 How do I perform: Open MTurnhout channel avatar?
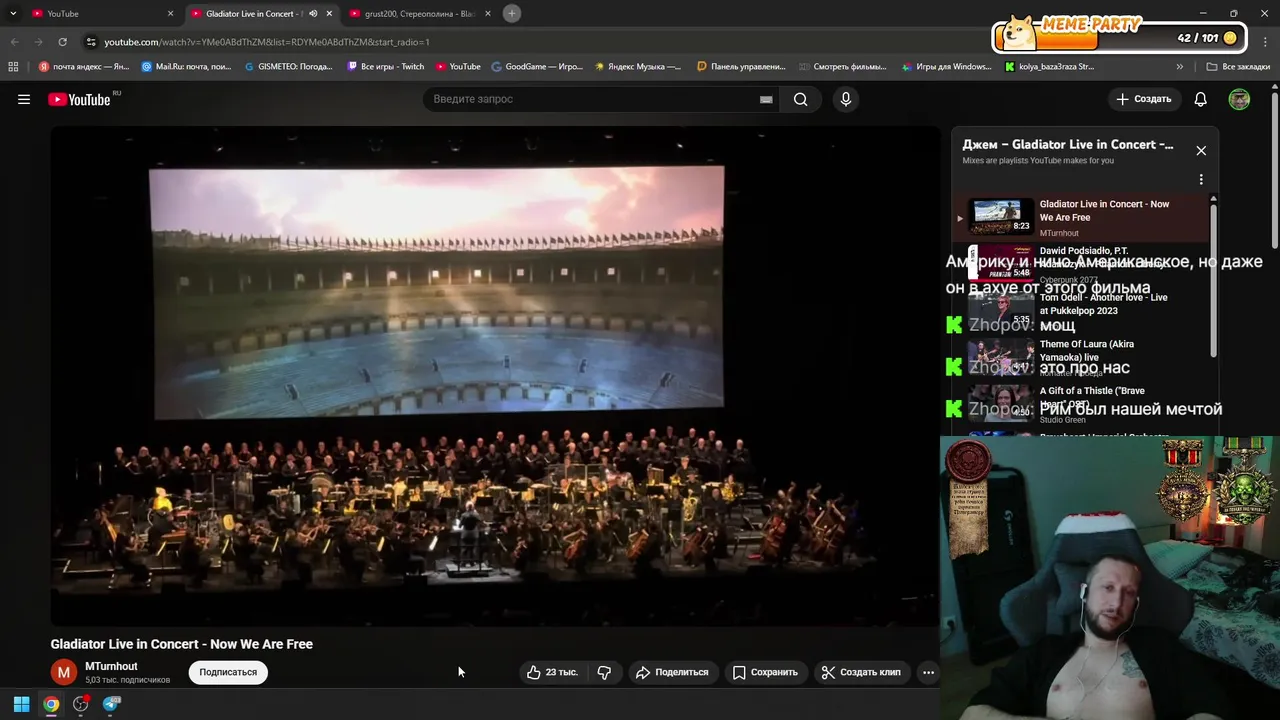pyautogui.click(x=64, y=672)
